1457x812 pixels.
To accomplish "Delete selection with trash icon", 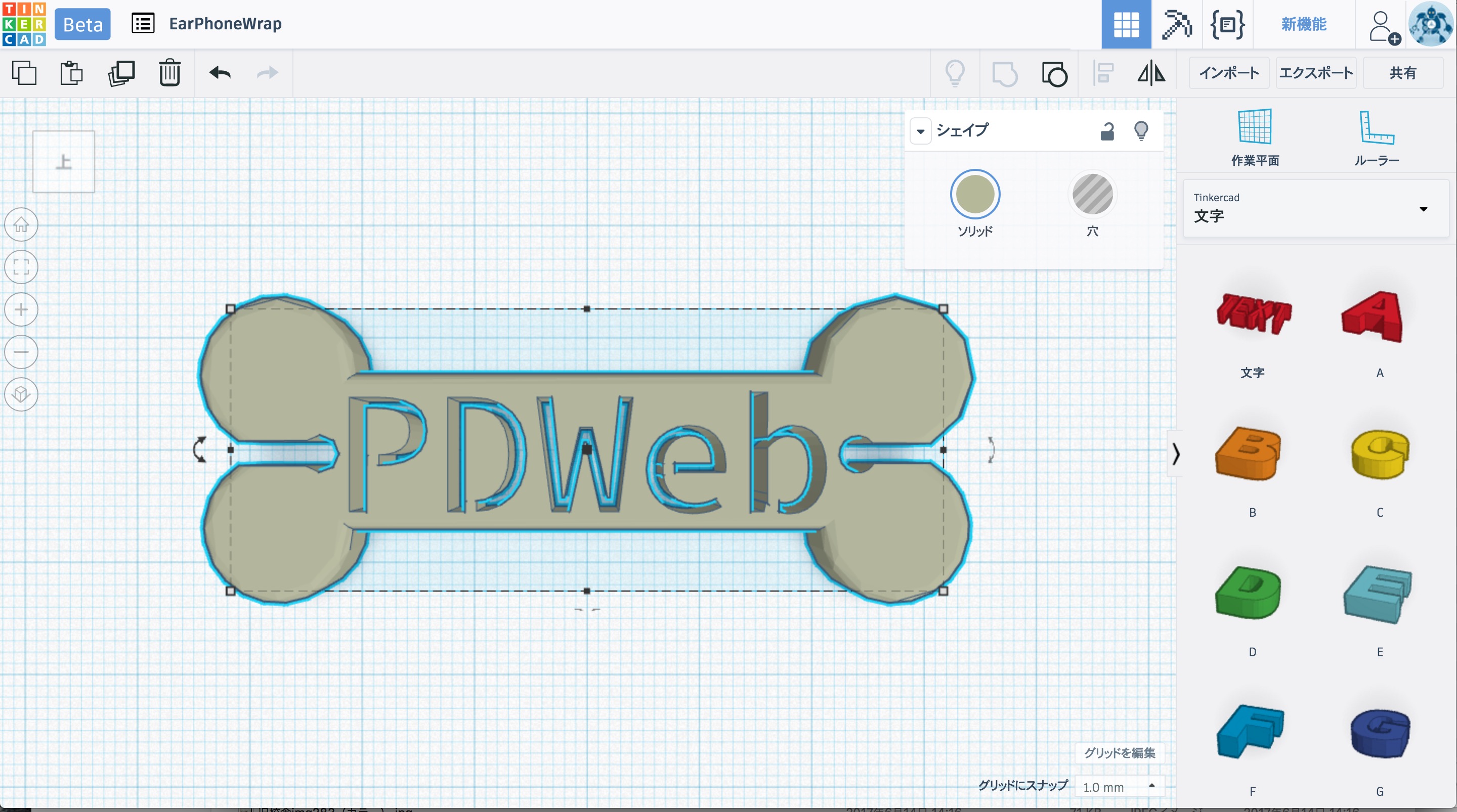I will [x=169, y=73].
